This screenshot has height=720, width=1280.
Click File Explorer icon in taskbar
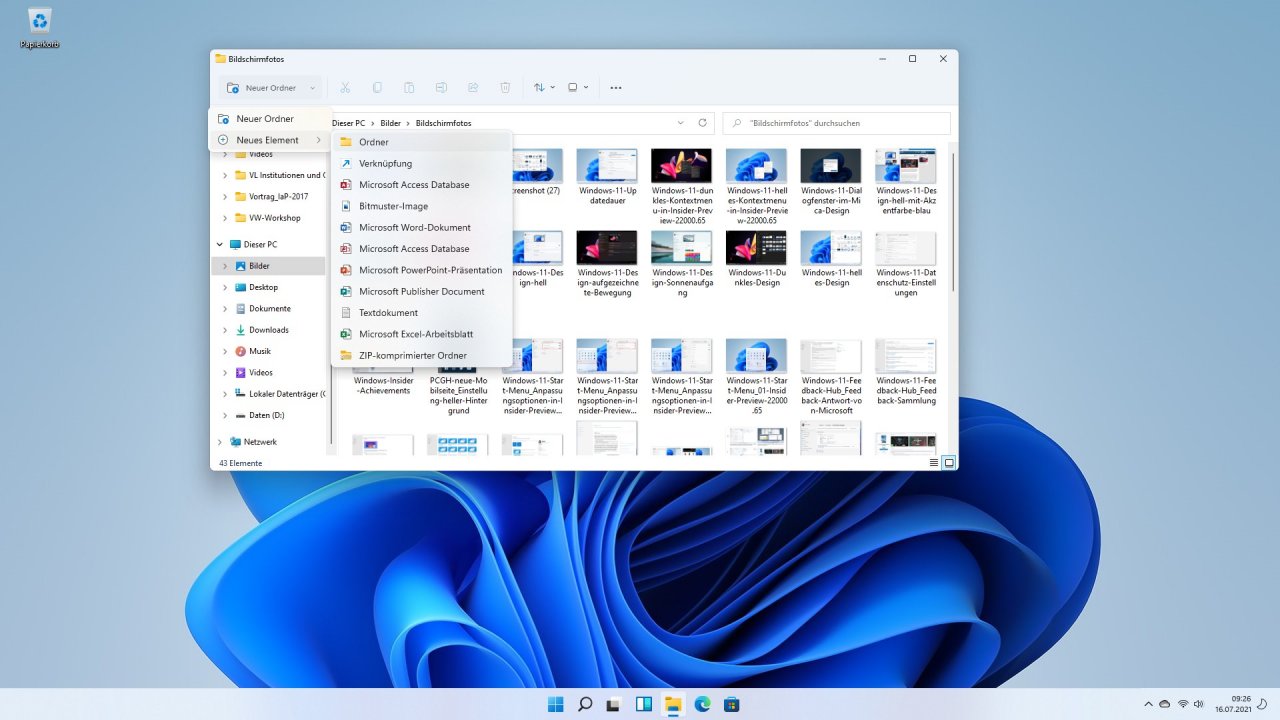coord(673,704)
